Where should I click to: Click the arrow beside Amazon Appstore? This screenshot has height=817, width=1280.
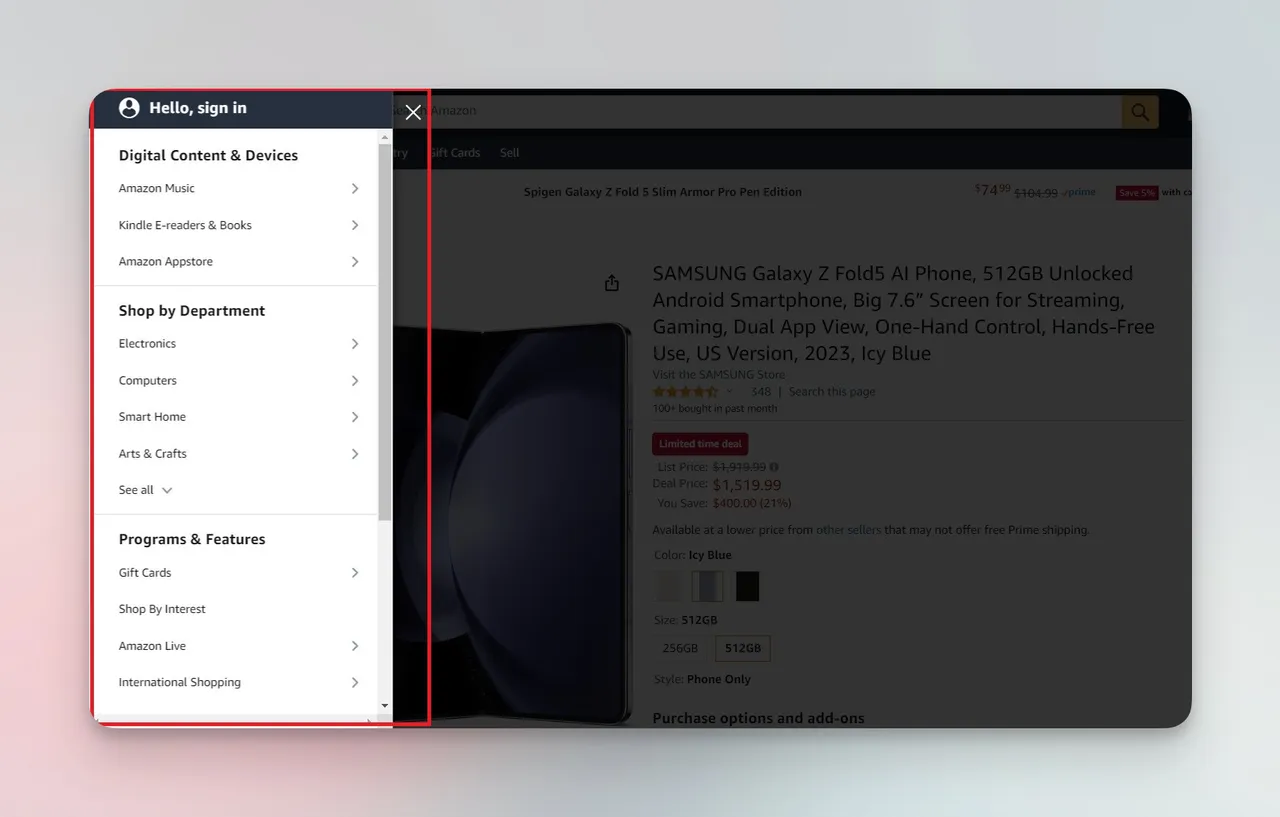tap(355, 261)
